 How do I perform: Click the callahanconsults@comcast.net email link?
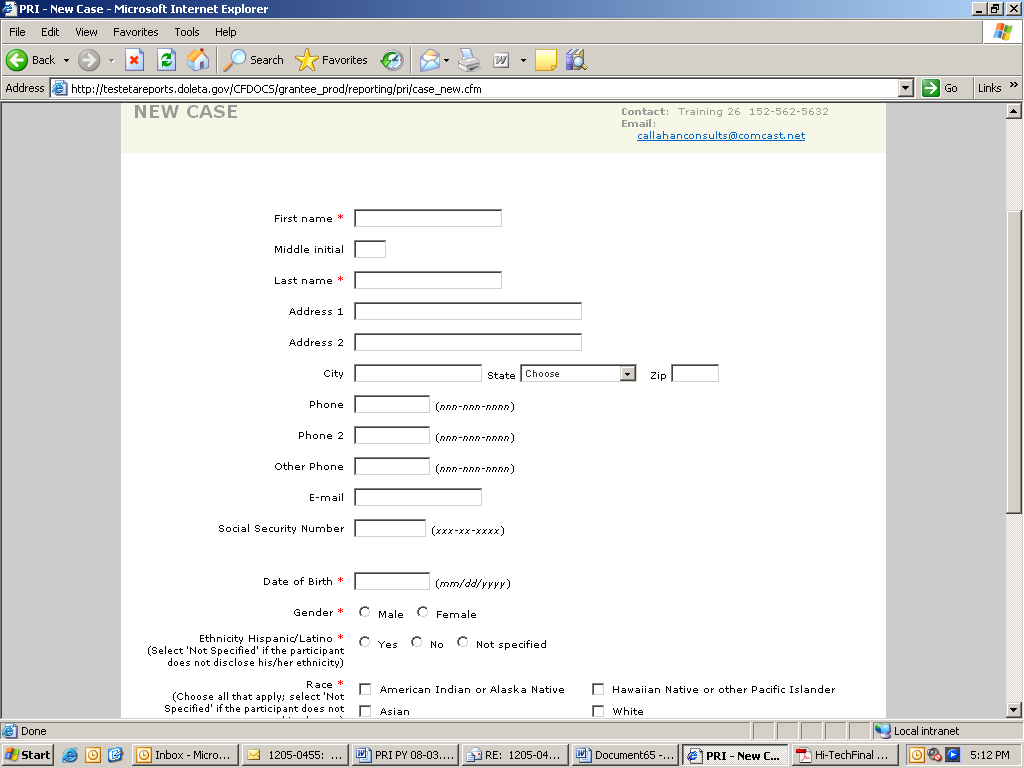pyautogui.click(x=720, y=136)
